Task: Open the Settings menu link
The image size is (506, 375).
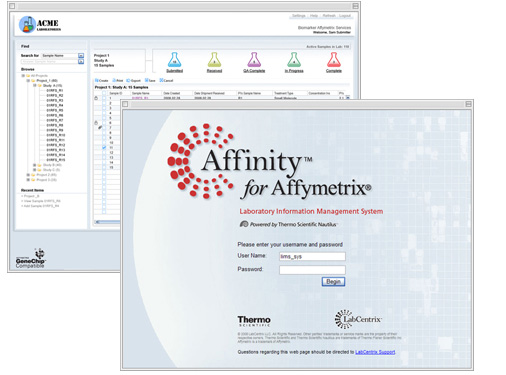Action: pyautogui.click(x=299, y=16)
